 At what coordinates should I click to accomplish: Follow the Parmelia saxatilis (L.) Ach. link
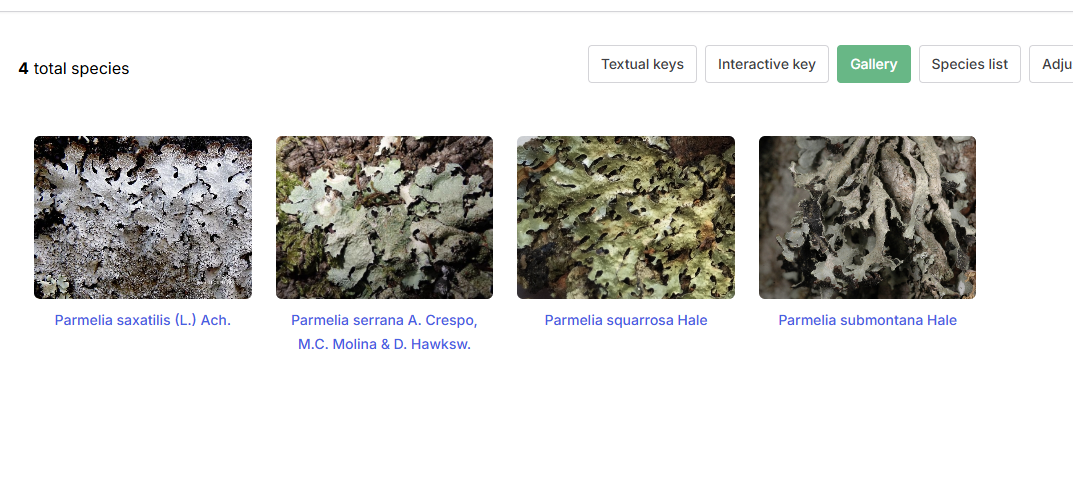(143, 320)
